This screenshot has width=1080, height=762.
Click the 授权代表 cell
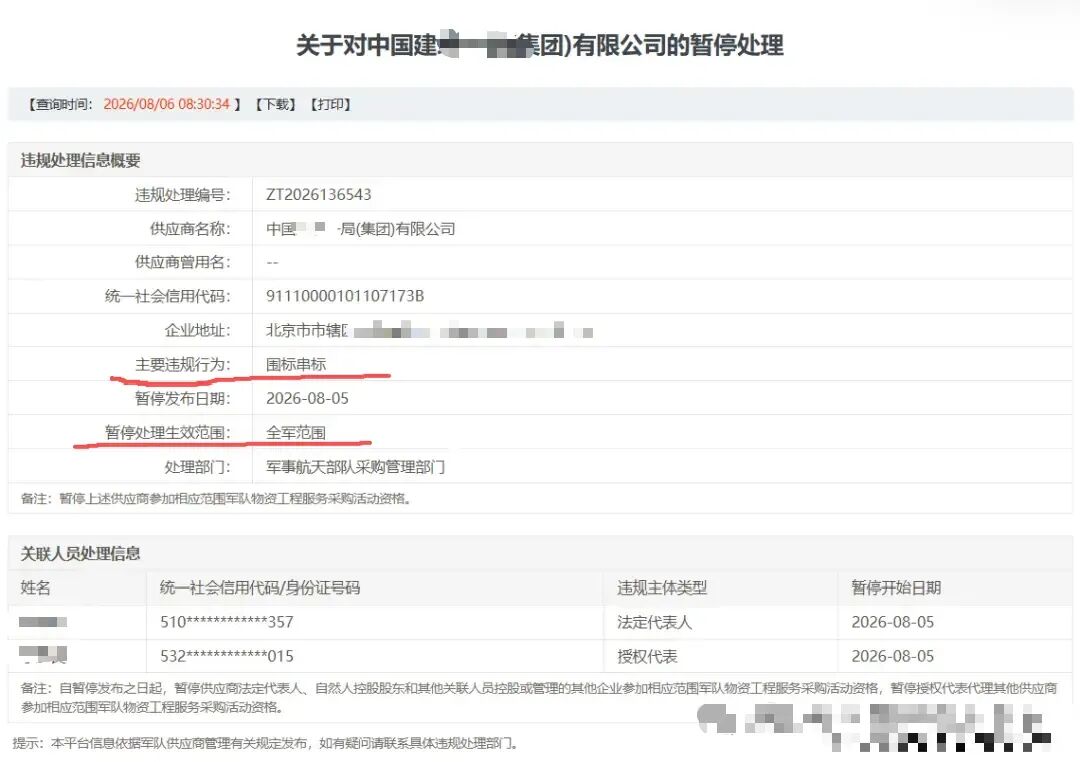(647, 656)
